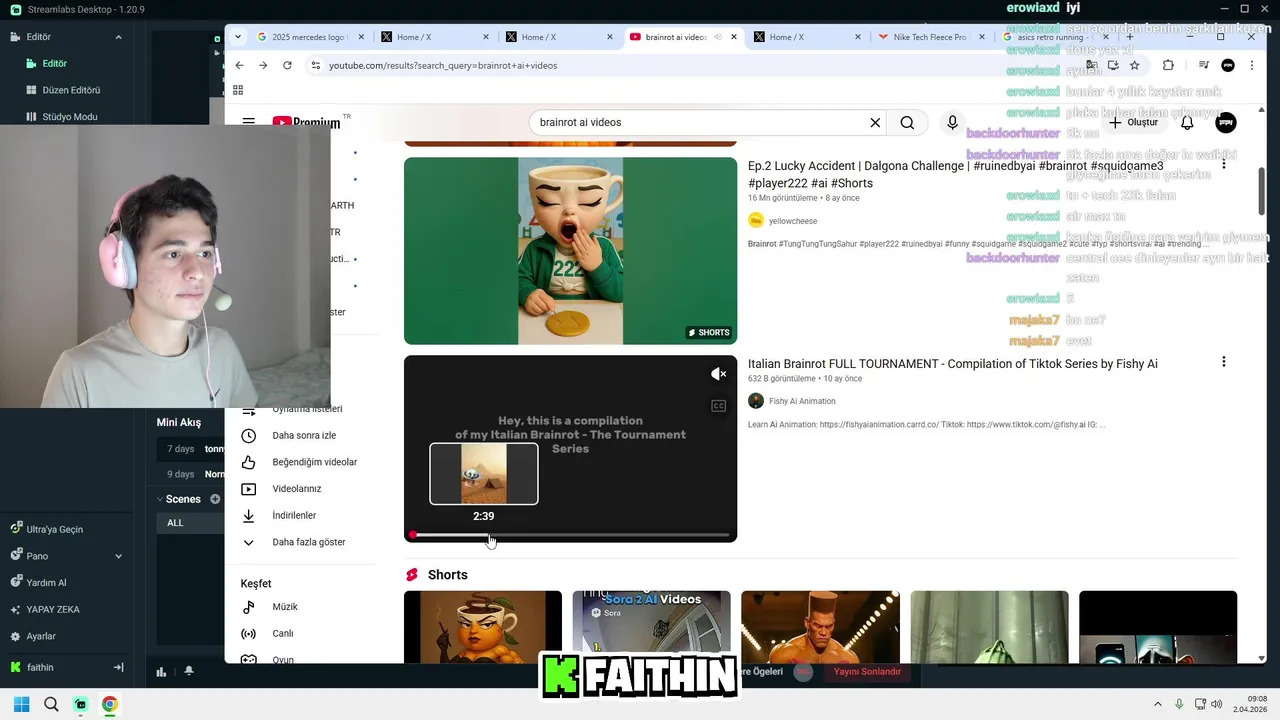This screenshot has height=720, width=1280.
Task: Open YouTube notifications bell
Action: tap(1187, 122)
